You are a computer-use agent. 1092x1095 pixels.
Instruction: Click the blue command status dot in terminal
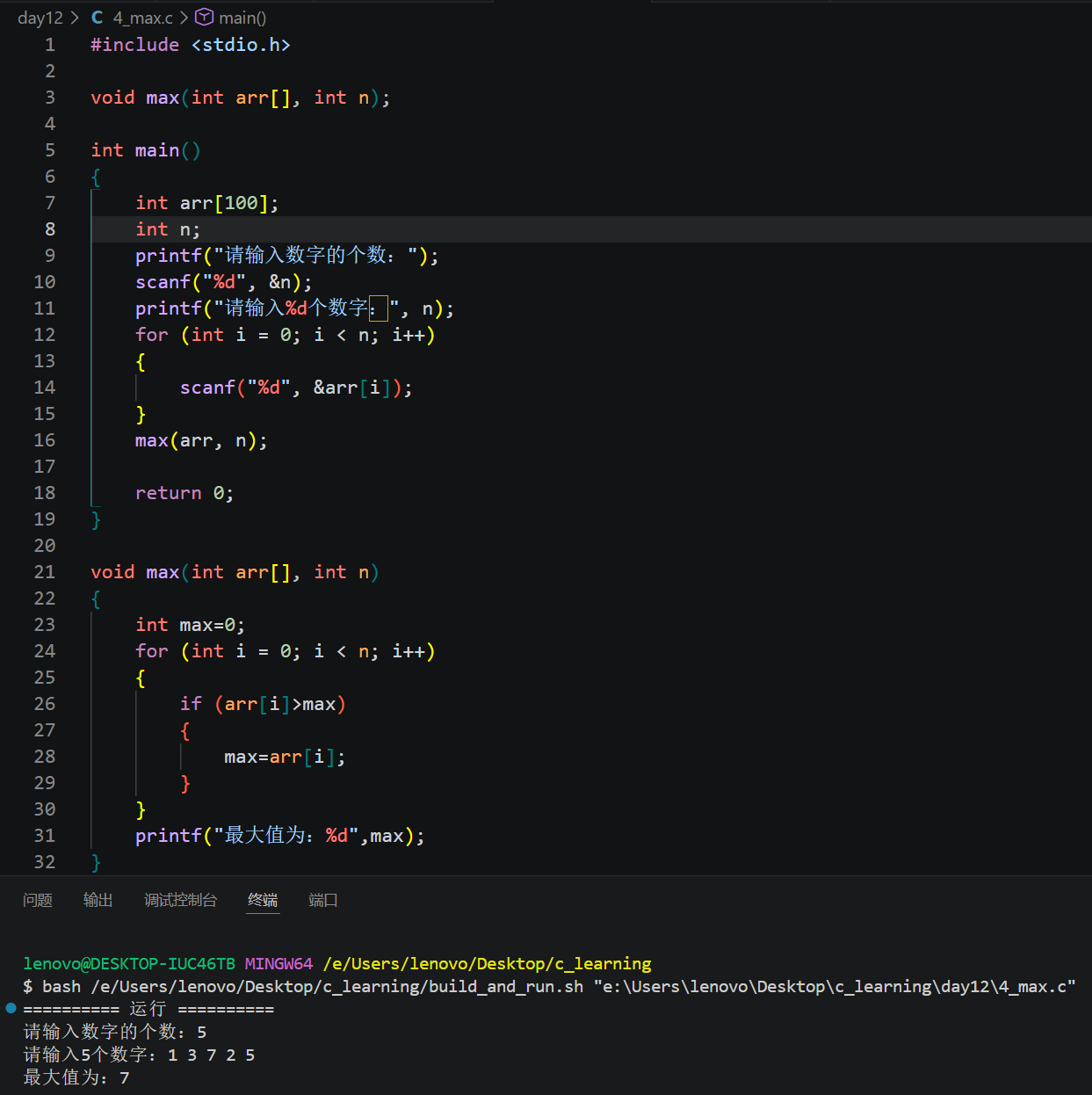[11, 1008]
